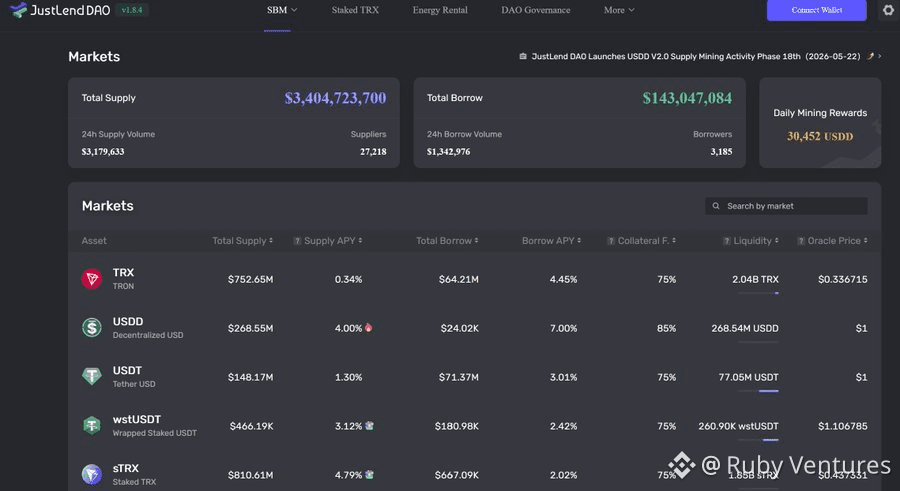Click the announcement next arrow

(x=879, y=56)
